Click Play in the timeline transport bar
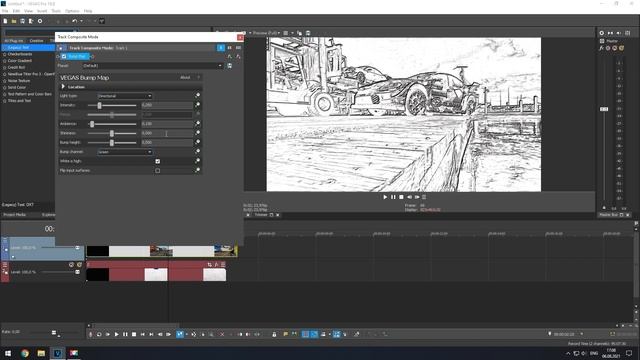Screen dimensions: 640x360 (116, 334)
